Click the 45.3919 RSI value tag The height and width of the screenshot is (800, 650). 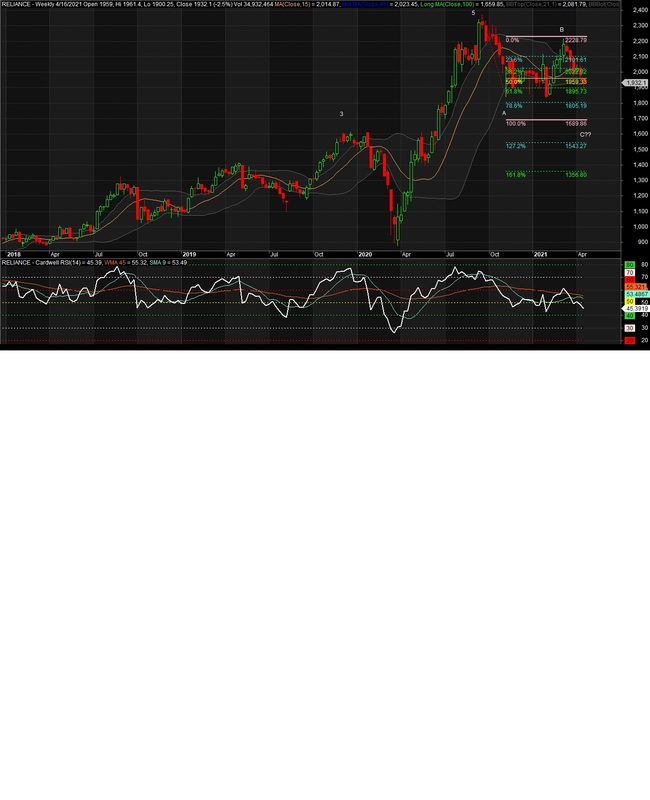coord(636,309)
